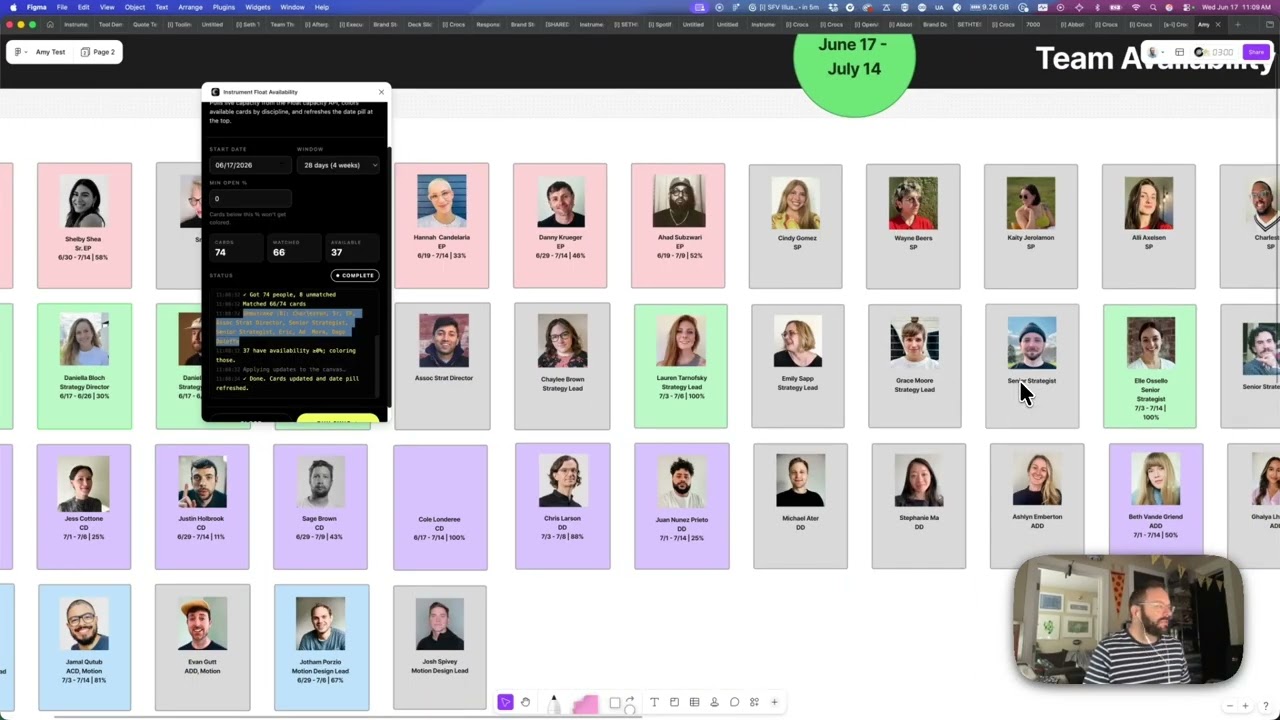The image size is (1280, 720).
Task: Select Jamal Qutub's card
Action: [84, 648]
